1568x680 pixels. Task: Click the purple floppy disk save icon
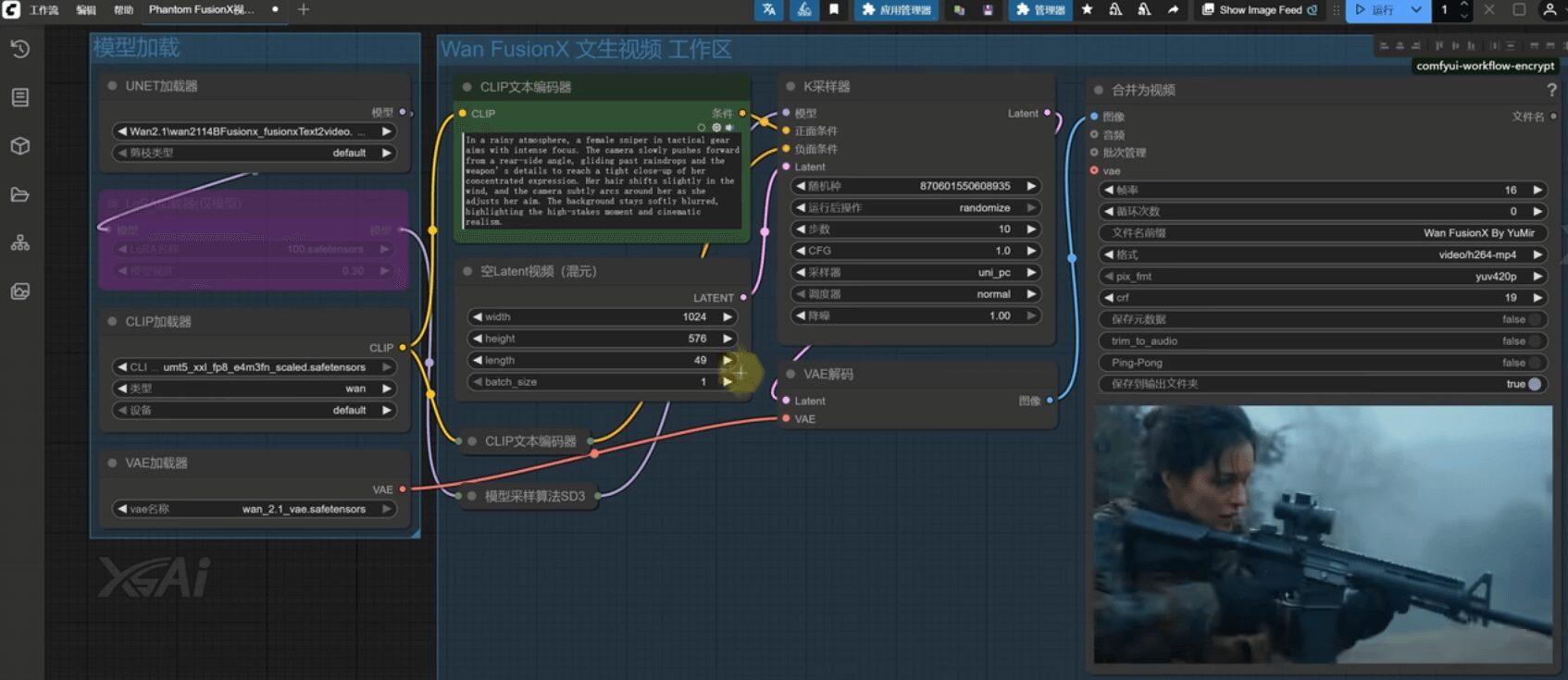(x=988, y=9)
